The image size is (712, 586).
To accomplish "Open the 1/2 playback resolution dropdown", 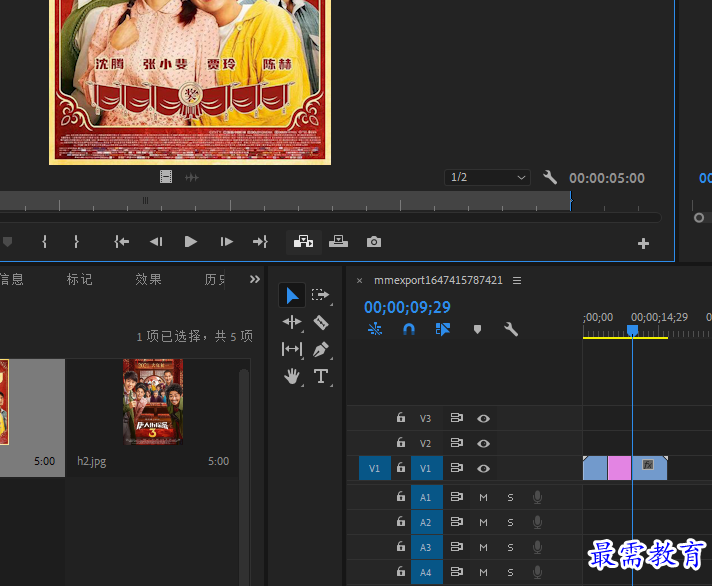I will 487,177.
